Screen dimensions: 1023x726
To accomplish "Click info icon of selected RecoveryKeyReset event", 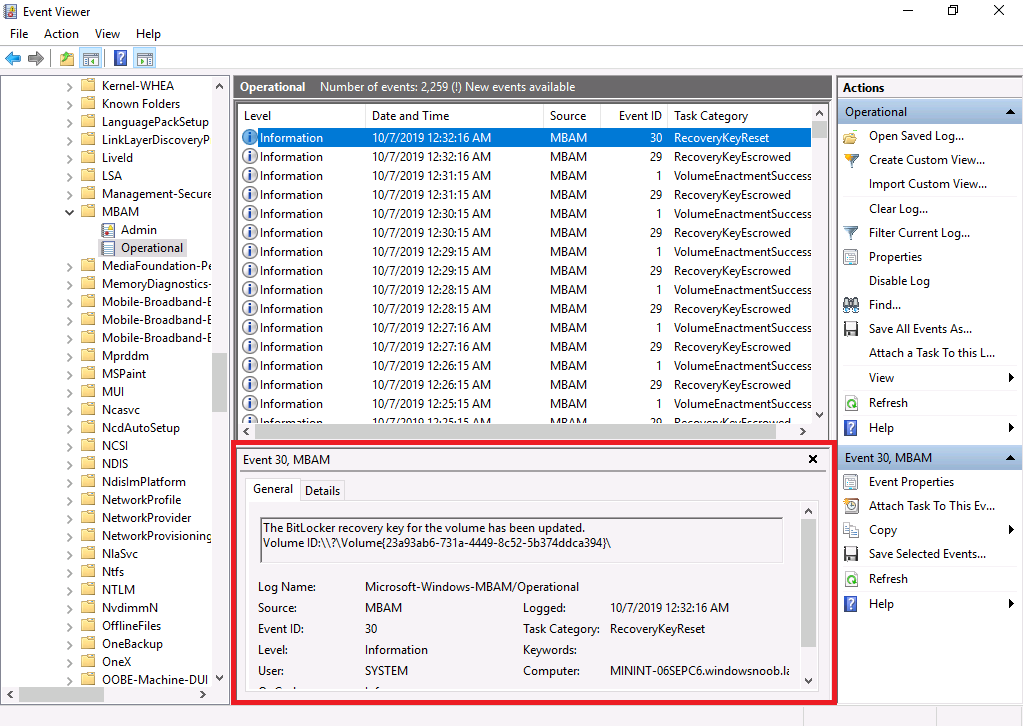I will [x=249, y=138].
